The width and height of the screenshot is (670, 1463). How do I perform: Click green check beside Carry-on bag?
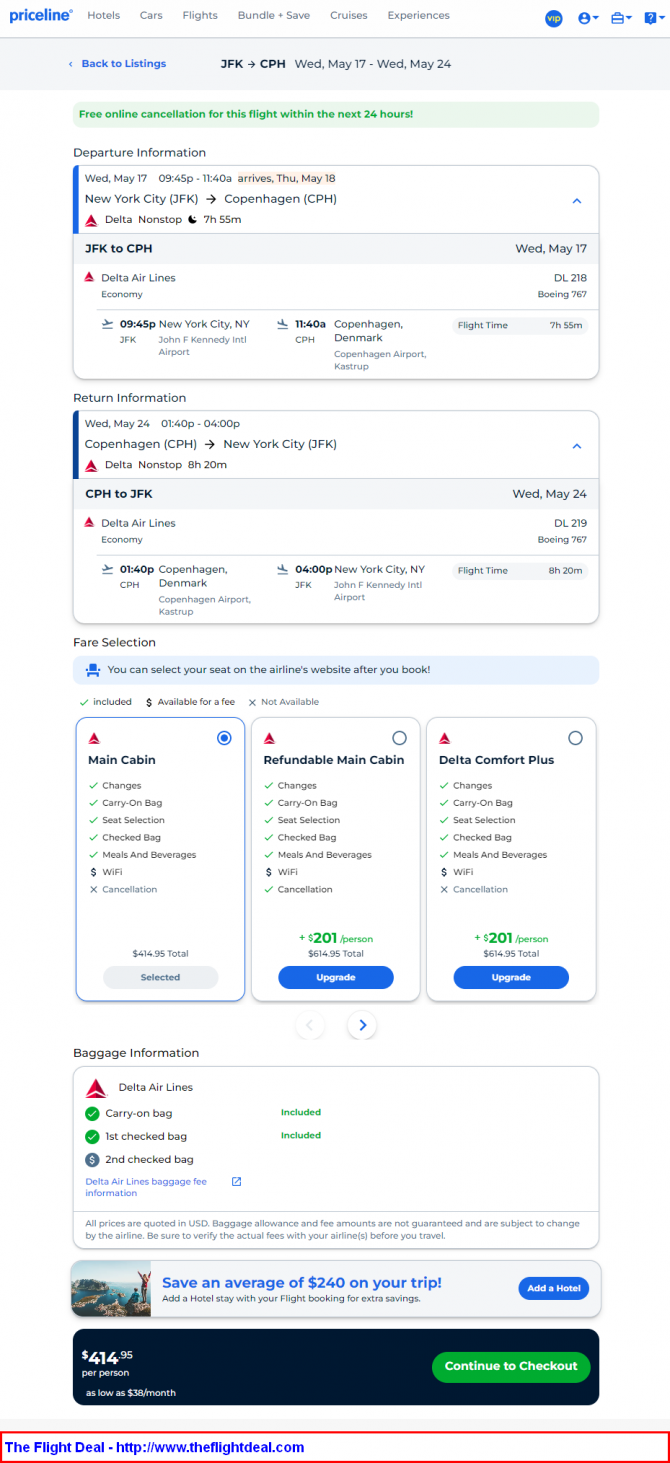(x=92, y=1113)
